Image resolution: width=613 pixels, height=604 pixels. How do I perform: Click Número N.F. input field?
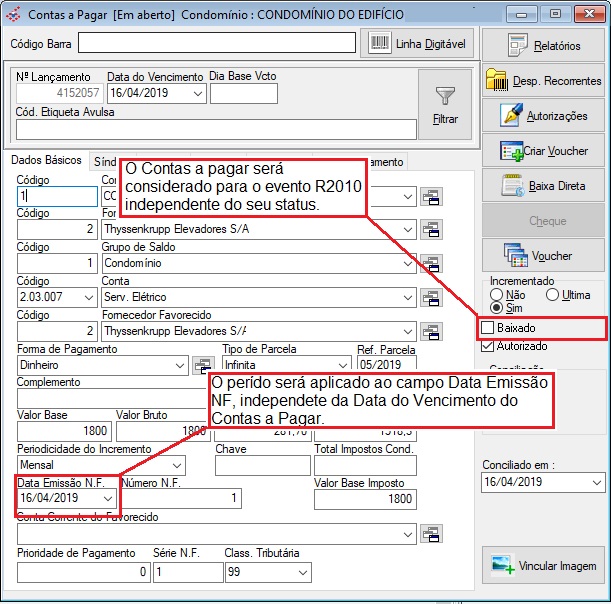pyautogui.click(x=182, y=498)
